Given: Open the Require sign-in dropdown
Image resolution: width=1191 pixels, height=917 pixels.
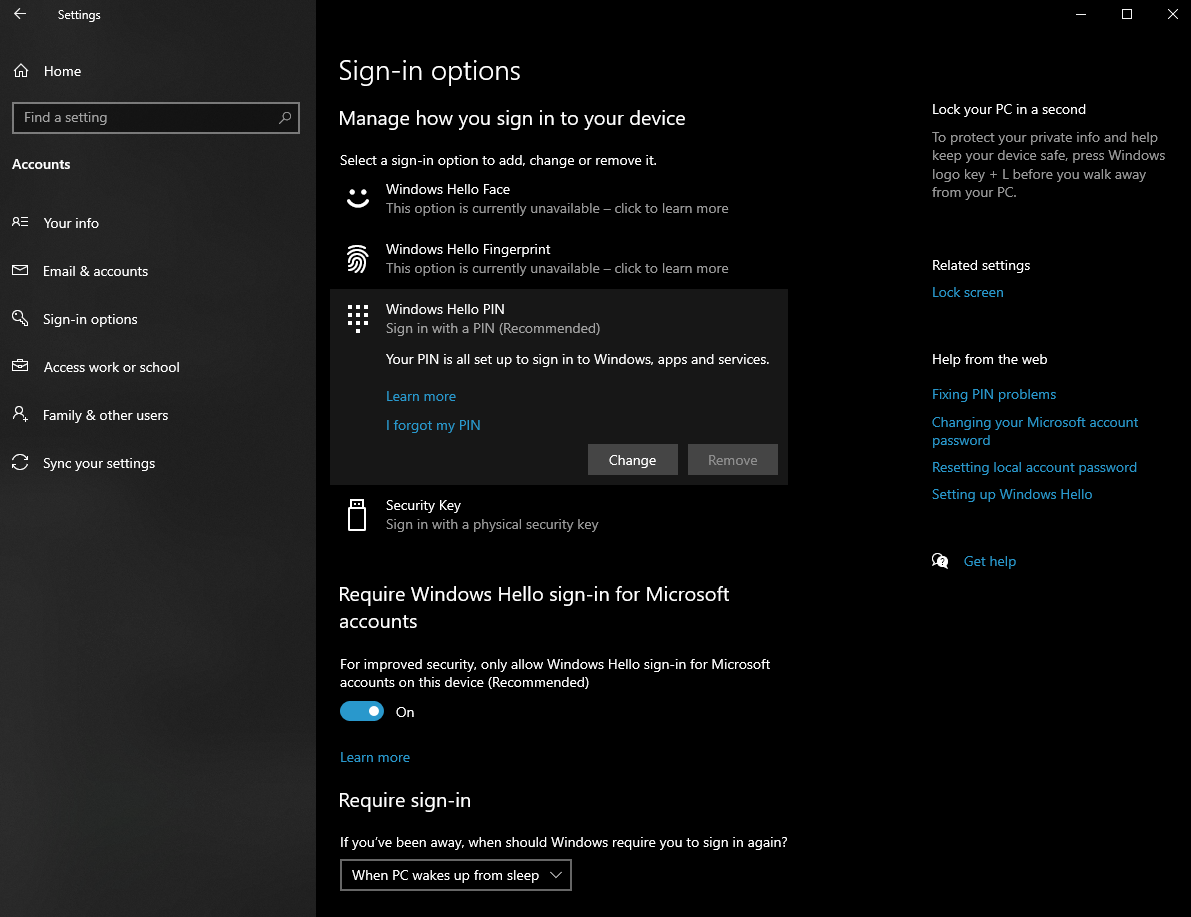Looking at the screenshot, I should (456, 875).
